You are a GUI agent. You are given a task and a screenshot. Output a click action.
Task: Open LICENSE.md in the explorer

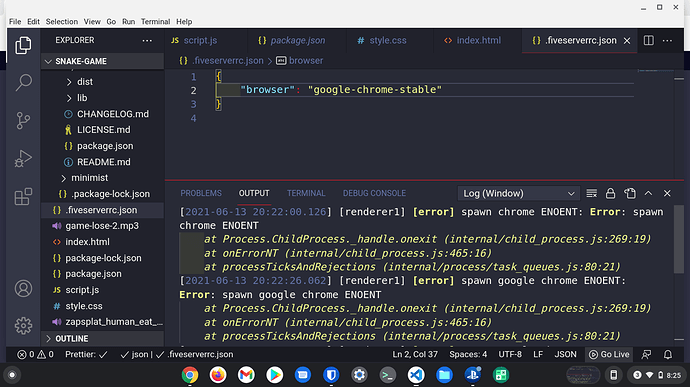(103, 130)
